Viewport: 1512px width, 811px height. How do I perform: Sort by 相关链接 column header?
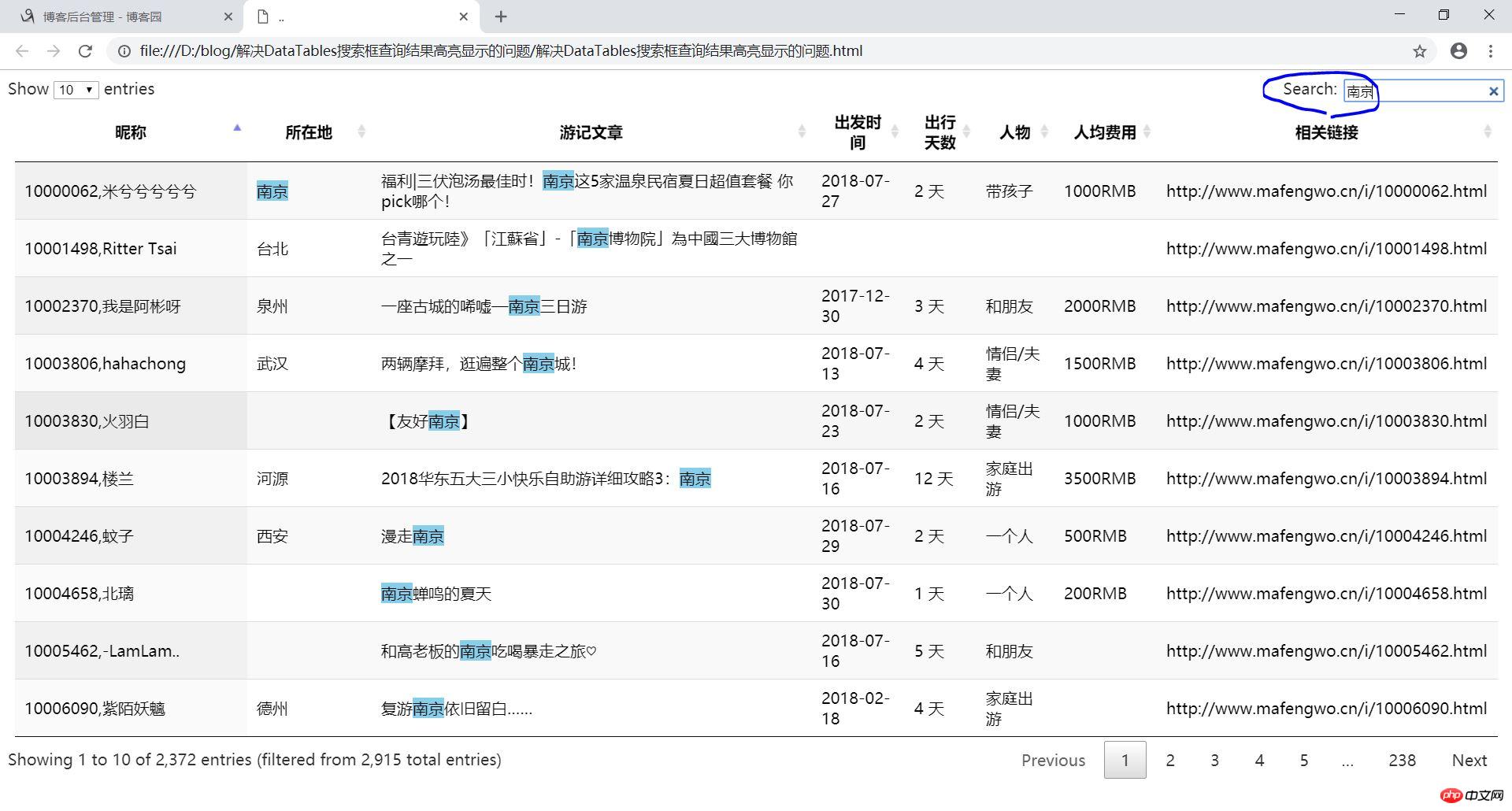(x=1326, y=132)
